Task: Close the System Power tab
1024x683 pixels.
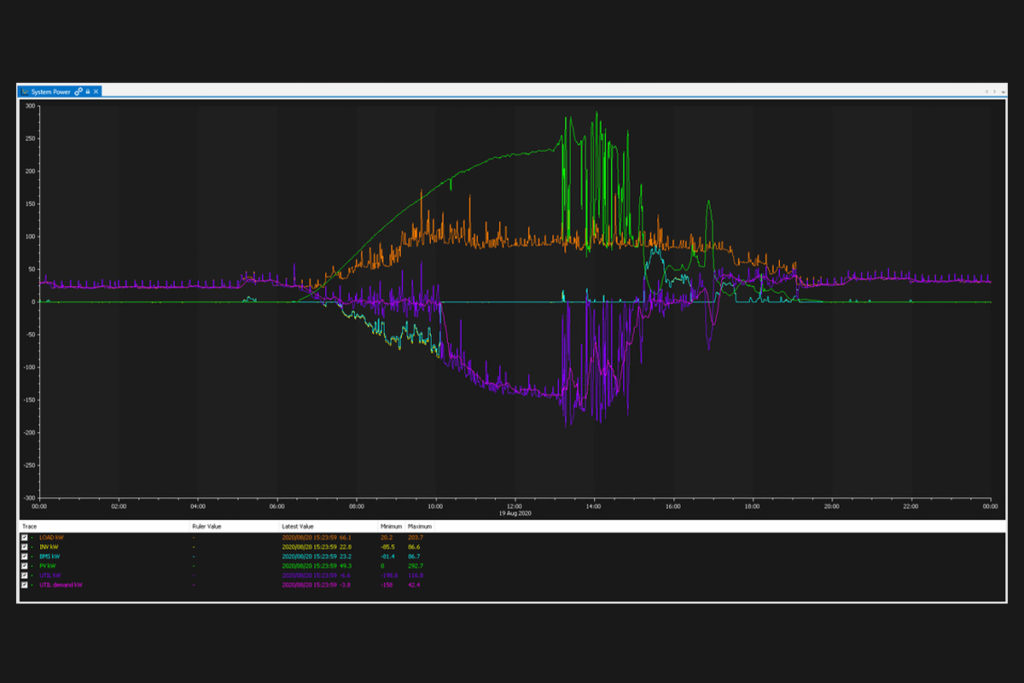Action: tap(95, 91)
